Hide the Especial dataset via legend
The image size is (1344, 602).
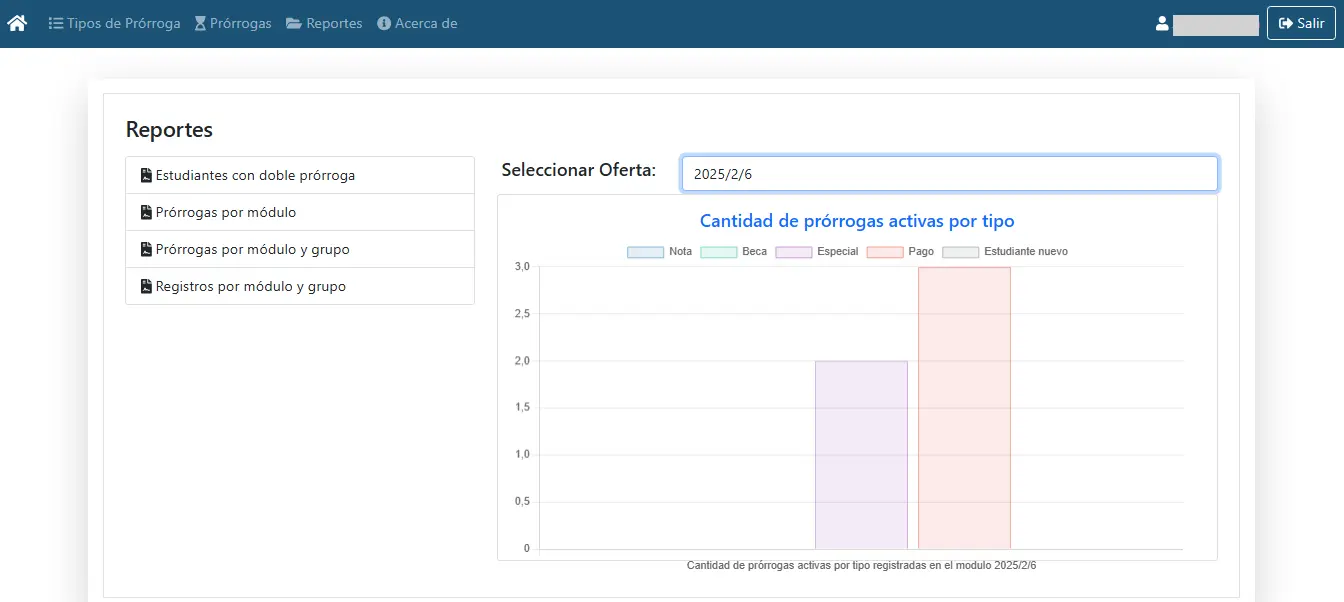click(x=817, y=252)
